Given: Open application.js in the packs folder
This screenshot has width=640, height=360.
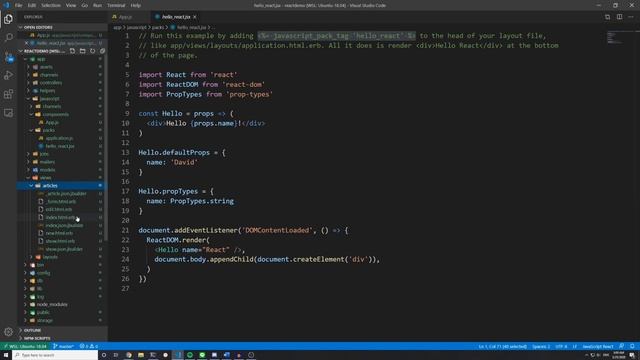Looking at the screenshot, I should pos(59,138).
